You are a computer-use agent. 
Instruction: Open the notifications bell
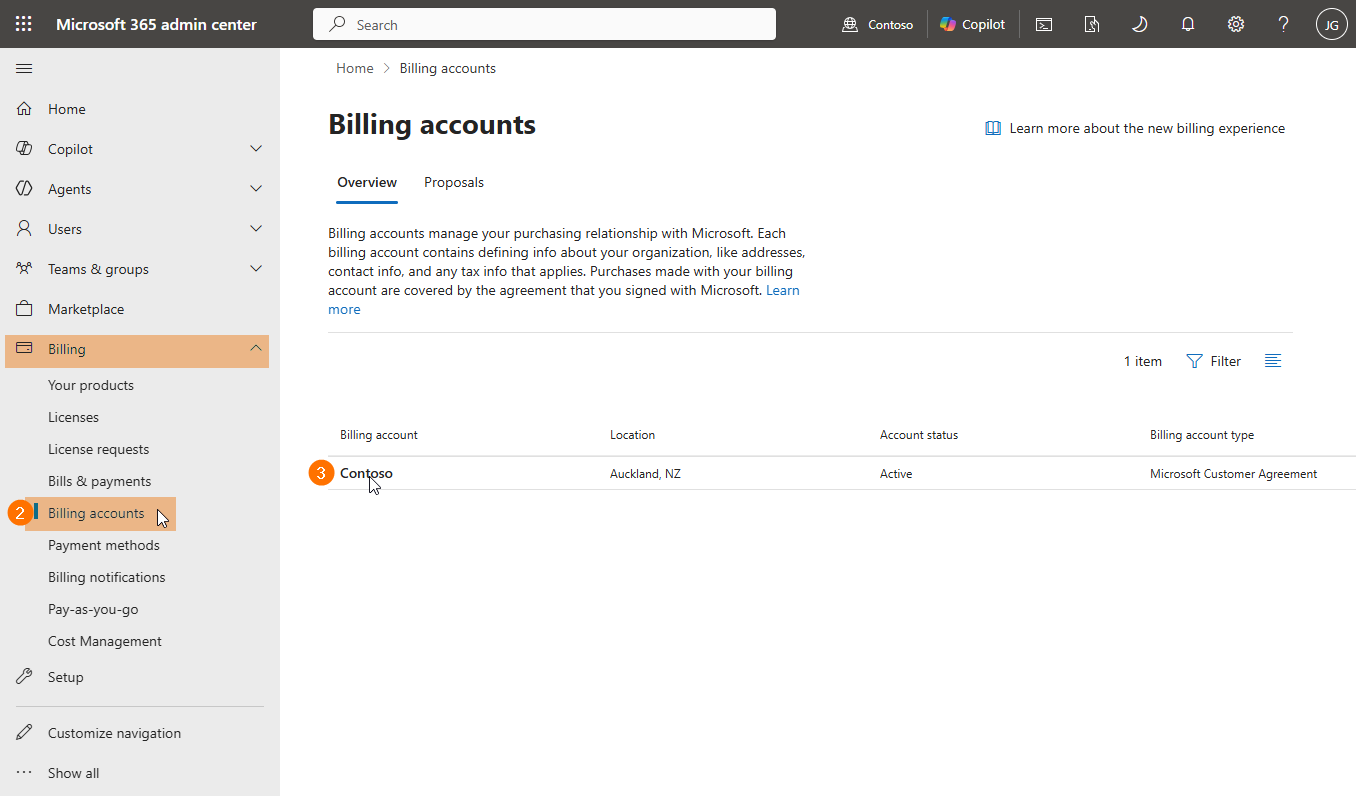1188,24
